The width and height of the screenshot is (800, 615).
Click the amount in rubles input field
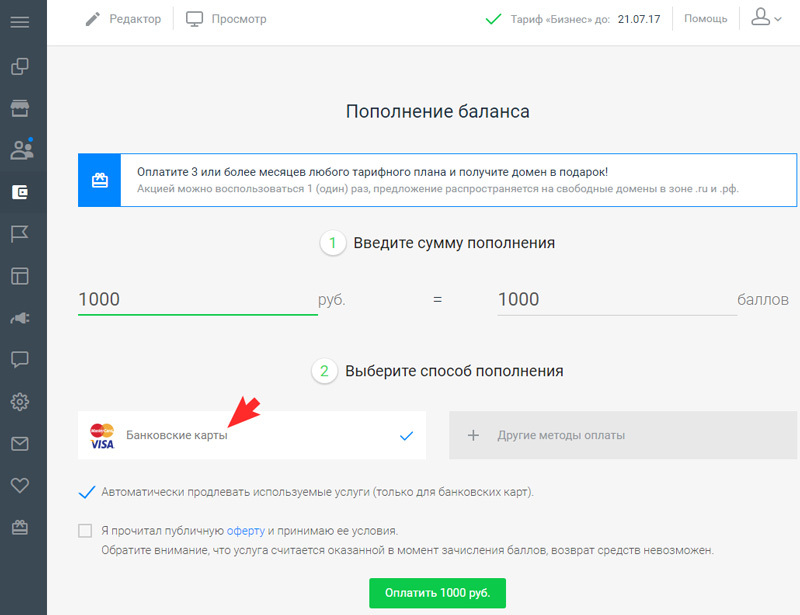tap(198, 300)
